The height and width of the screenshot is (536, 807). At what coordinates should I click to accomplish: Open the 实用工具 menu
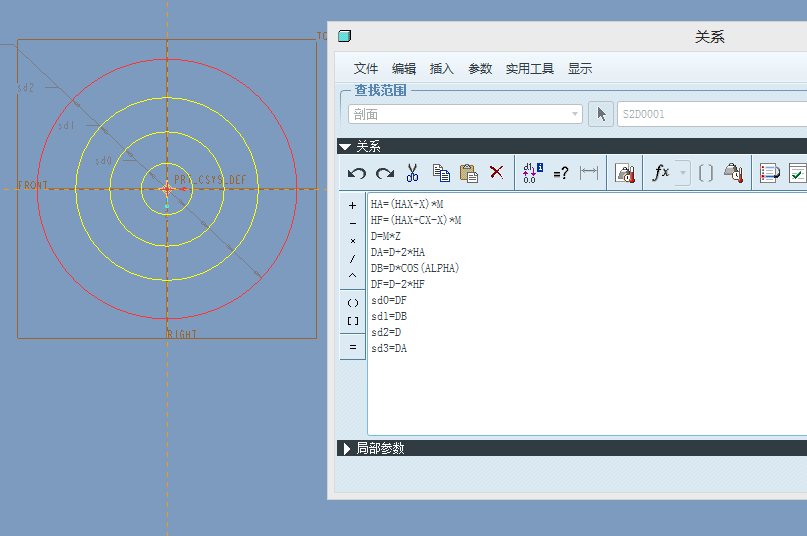tap(529, 69)
